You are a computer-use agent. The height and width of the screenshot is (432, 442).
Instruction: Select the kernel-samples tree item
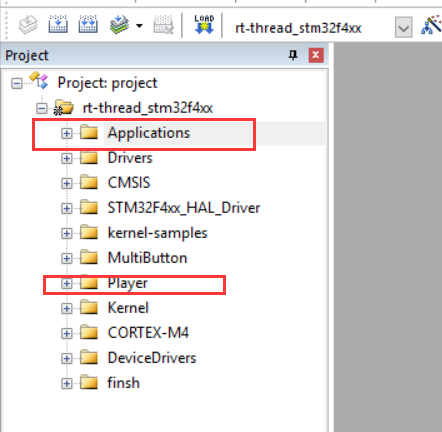tap(157, 233)
